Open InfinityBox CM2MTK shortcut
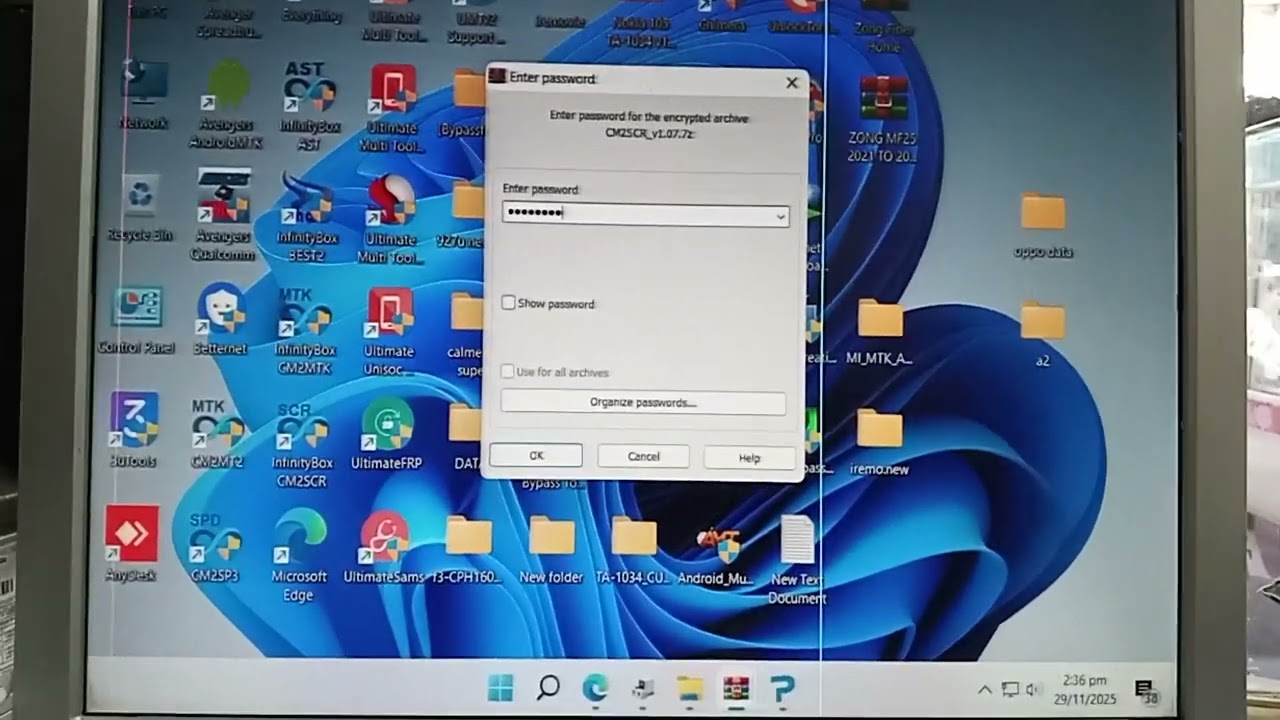 (306, 330)
